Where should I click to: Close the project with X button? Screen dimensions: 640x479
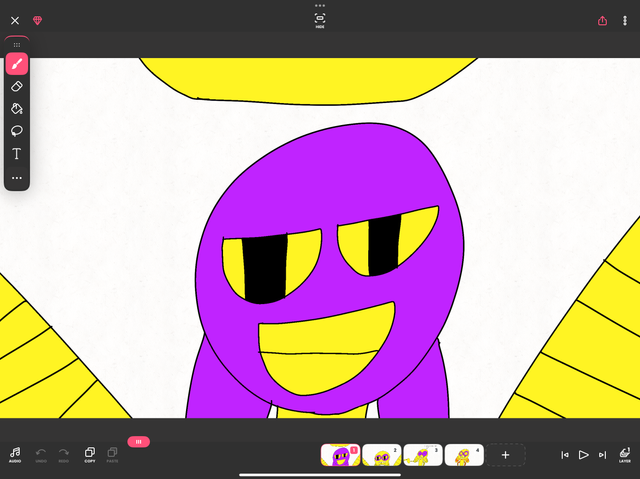15,20
